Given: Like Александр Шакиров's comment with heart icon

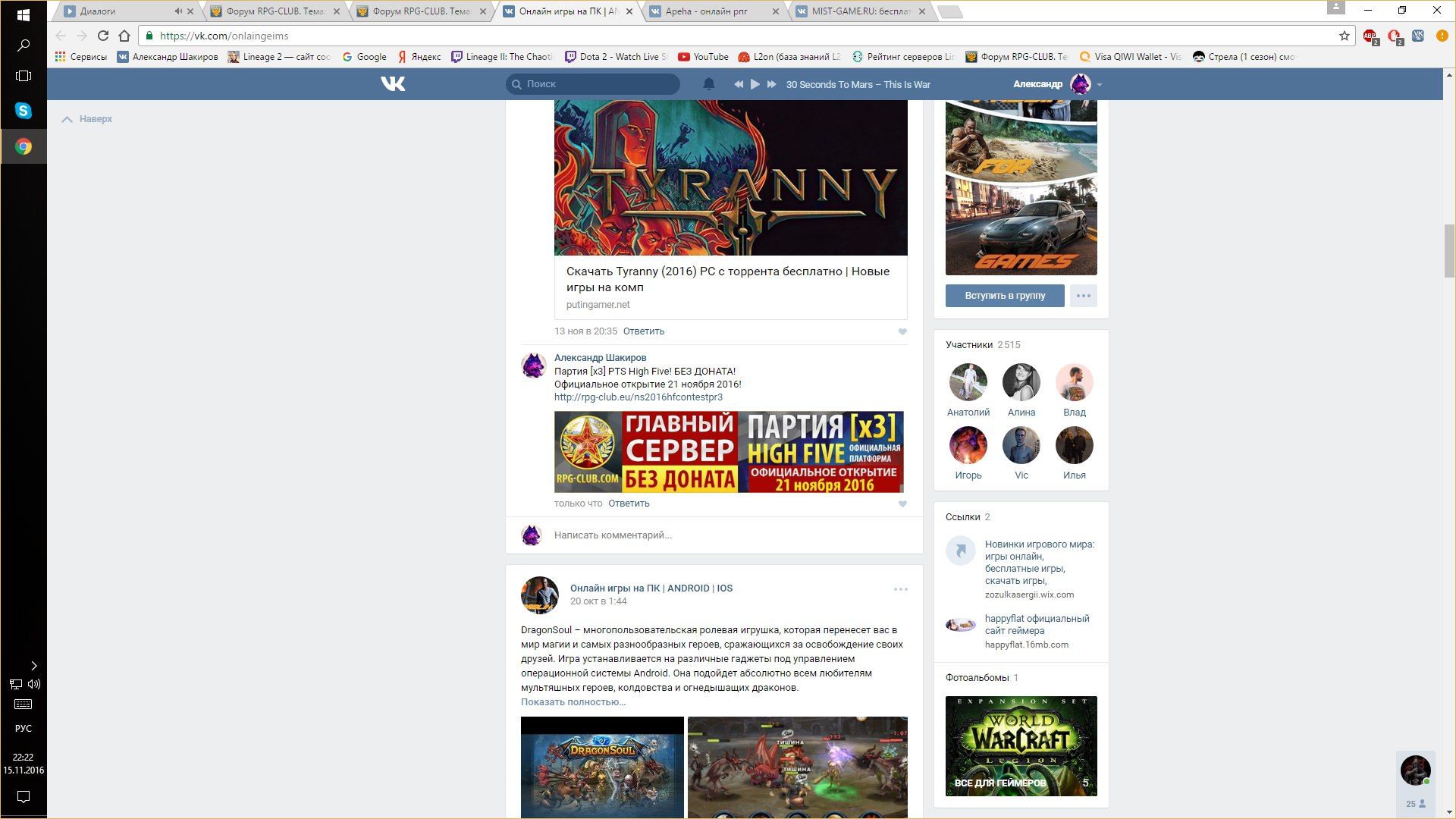Looking at the screenshot, I should pos(902,504).
